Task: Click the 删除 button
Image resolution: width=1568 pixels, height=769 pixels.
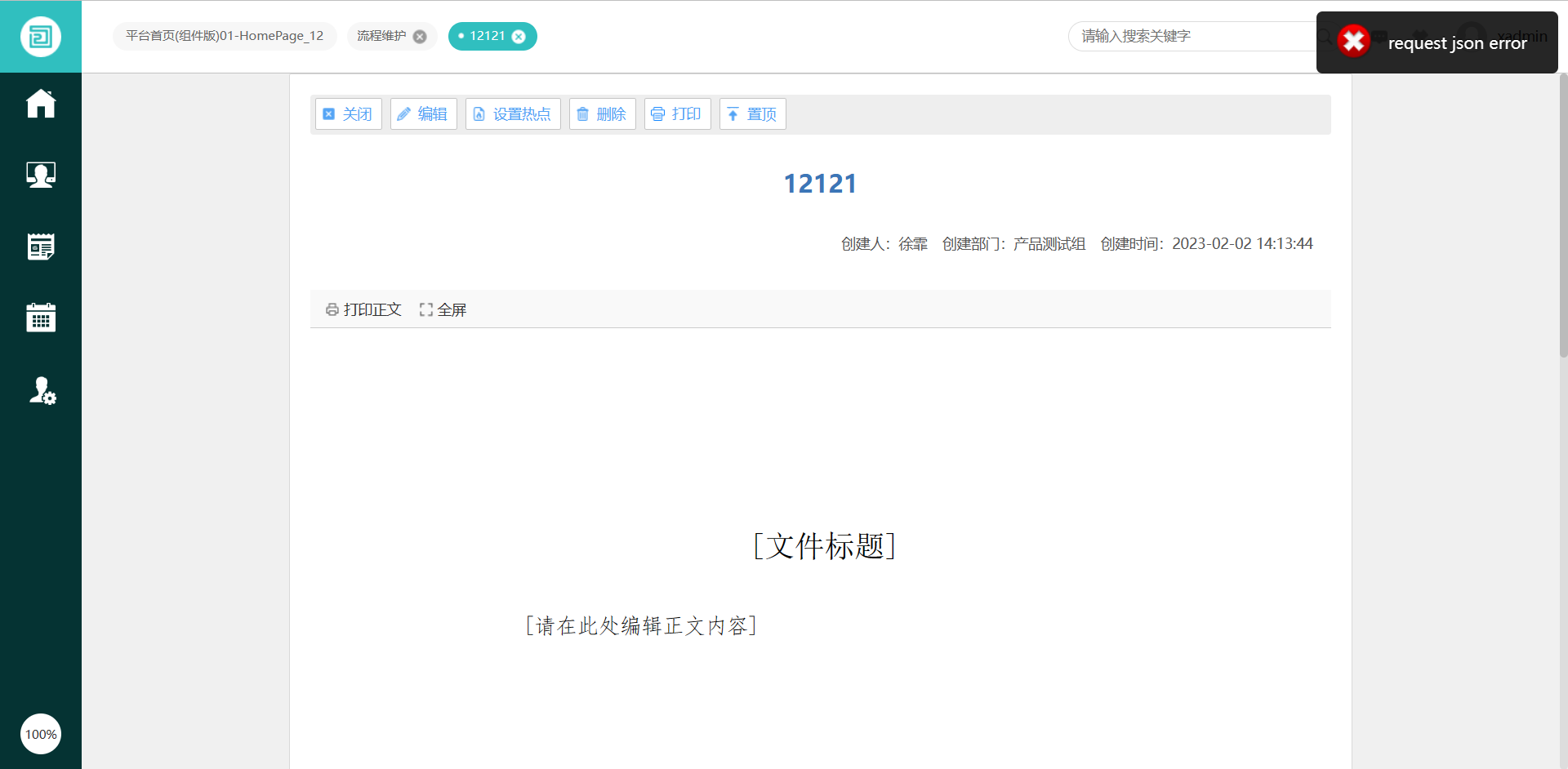Action: (x=603, y=114)
